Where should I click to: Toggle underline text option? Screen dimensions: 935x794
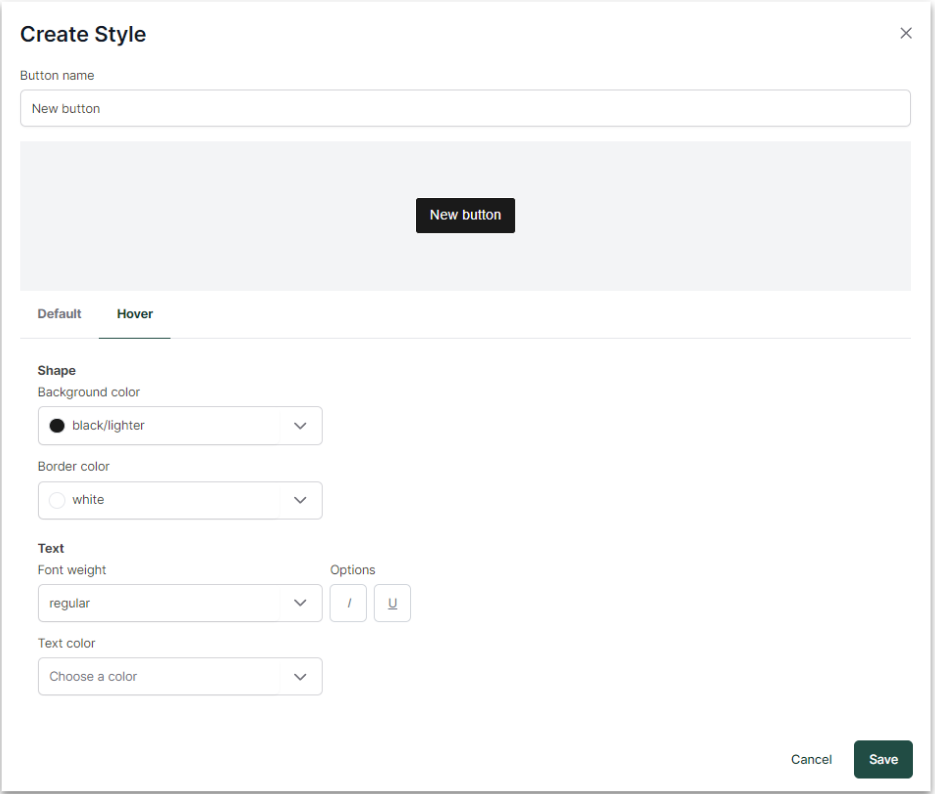pyautogui.click(x=392, y=603)
